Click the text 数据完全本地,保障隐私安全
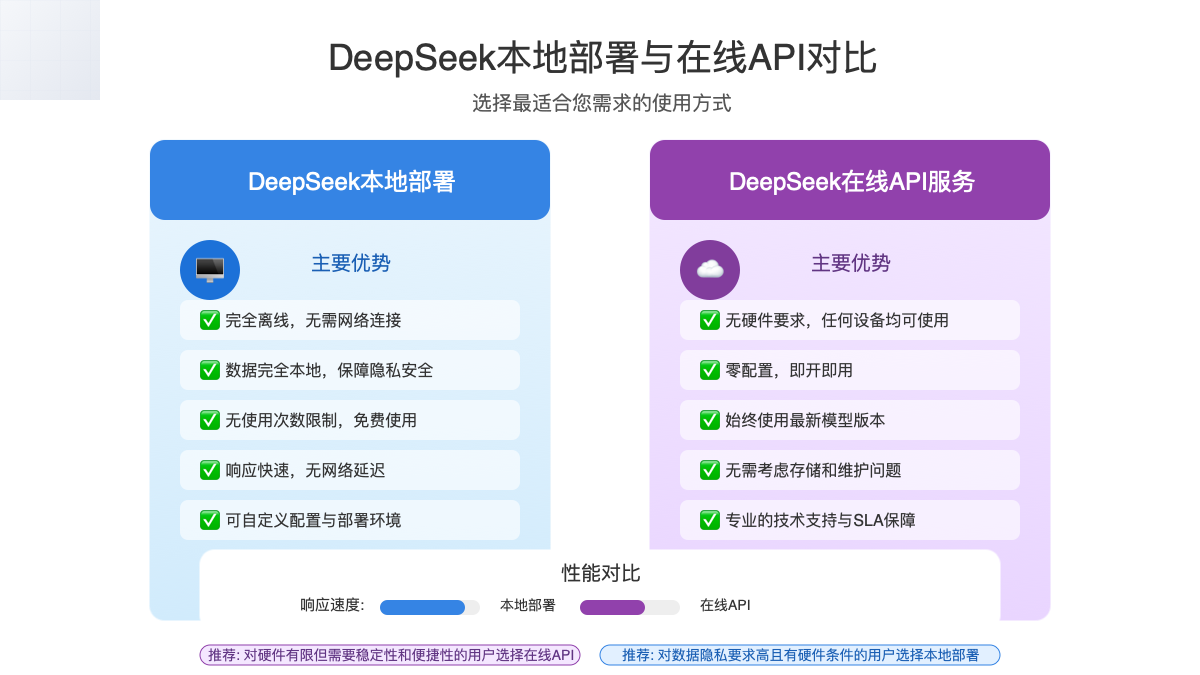This screenshot has width=1200, height=675. [329, 370]
